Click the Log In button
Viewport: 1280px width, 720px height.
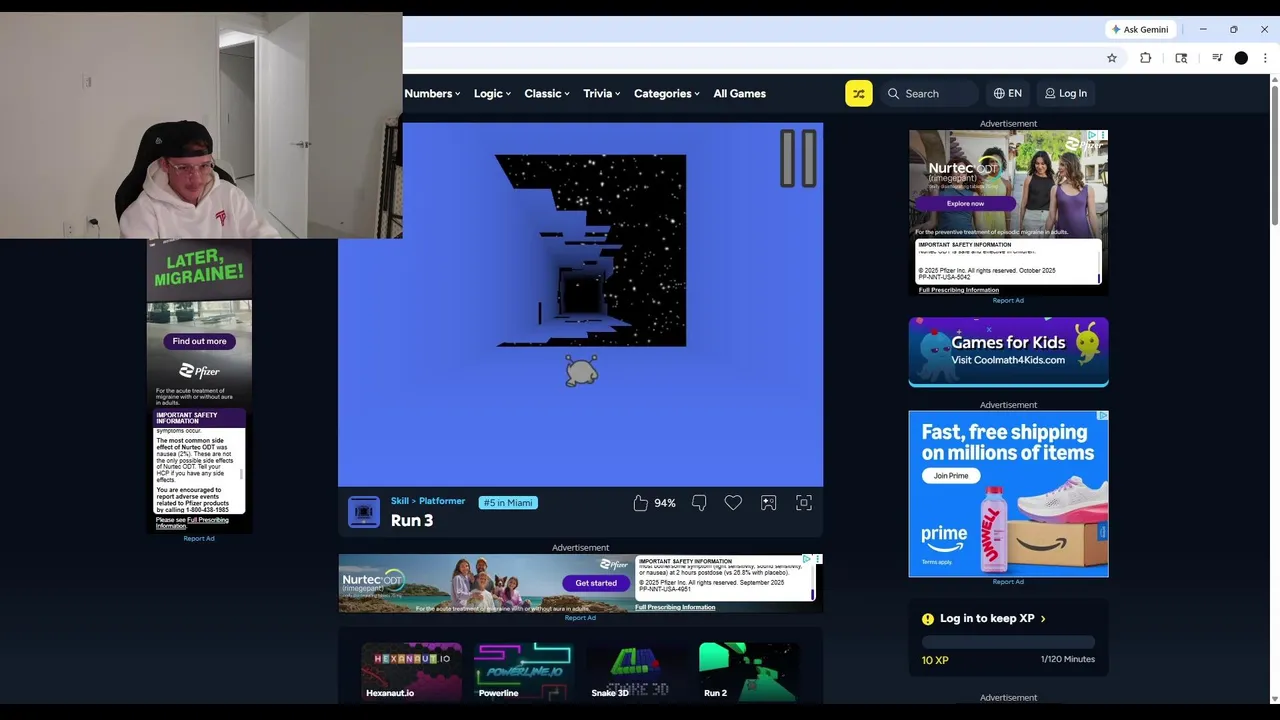(x=1066, y=93)
